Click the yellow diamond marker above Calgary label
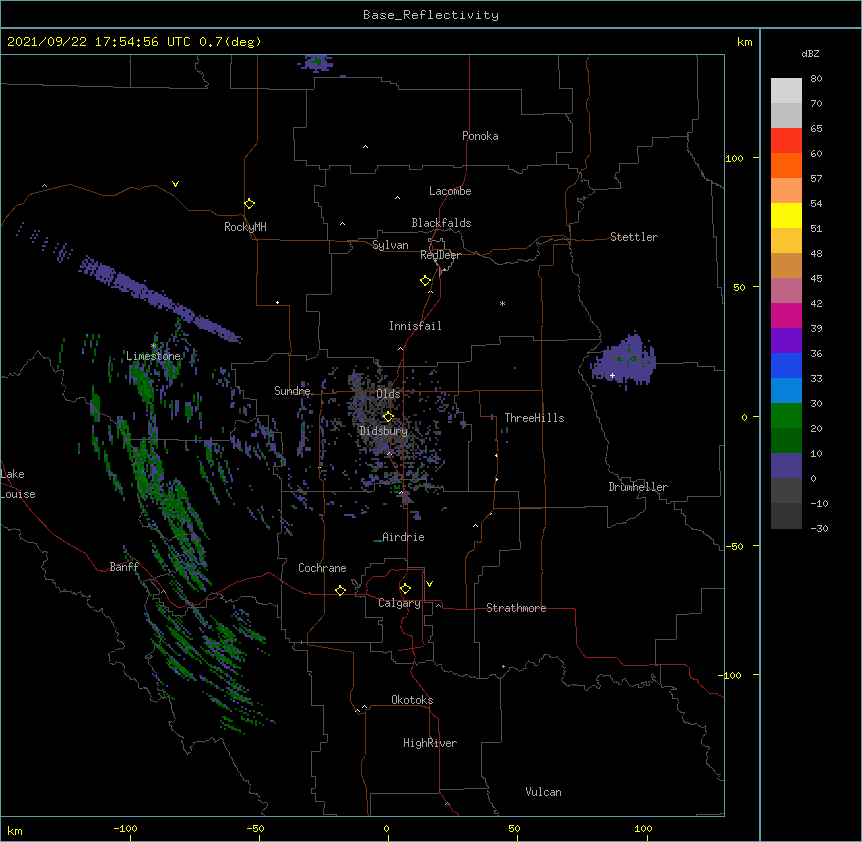This screenshot has width=862, height=842. coord(405,589)
